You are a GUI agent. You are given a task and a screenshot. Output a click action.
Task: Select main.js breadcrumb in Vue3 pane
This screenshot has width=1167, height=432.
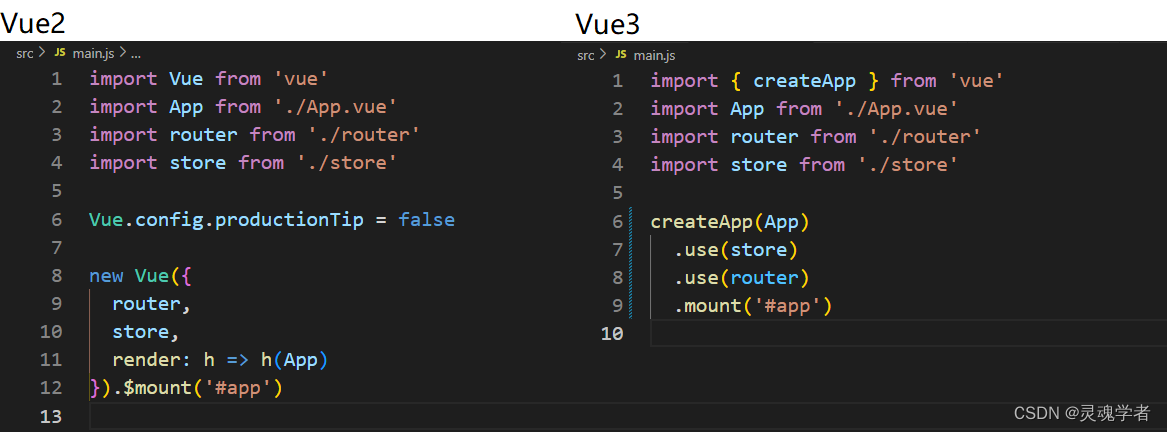(654, 55)
